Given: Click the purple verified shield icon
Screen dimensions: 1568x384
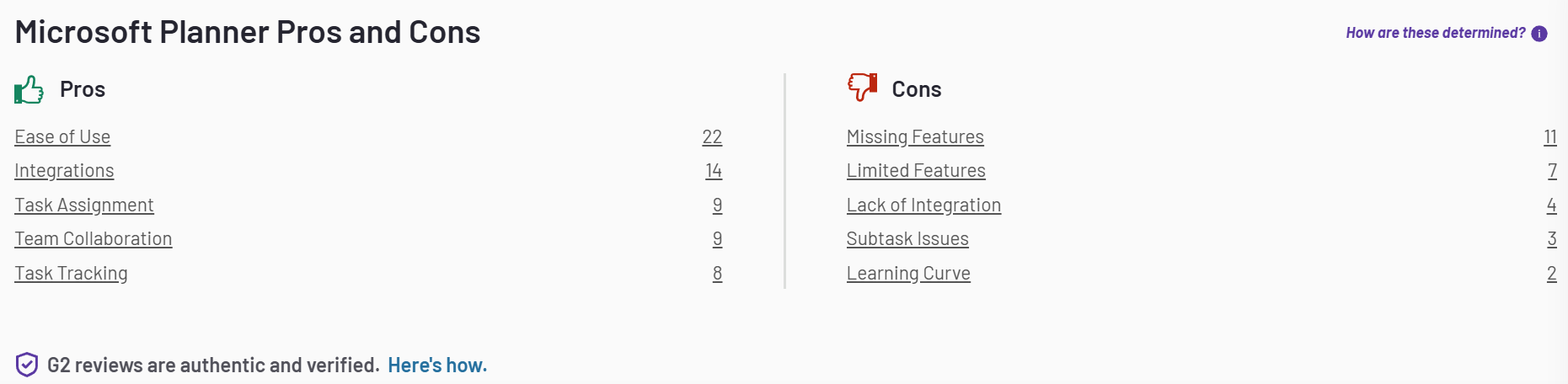Looking at the screenshot, I should point(27,365).
